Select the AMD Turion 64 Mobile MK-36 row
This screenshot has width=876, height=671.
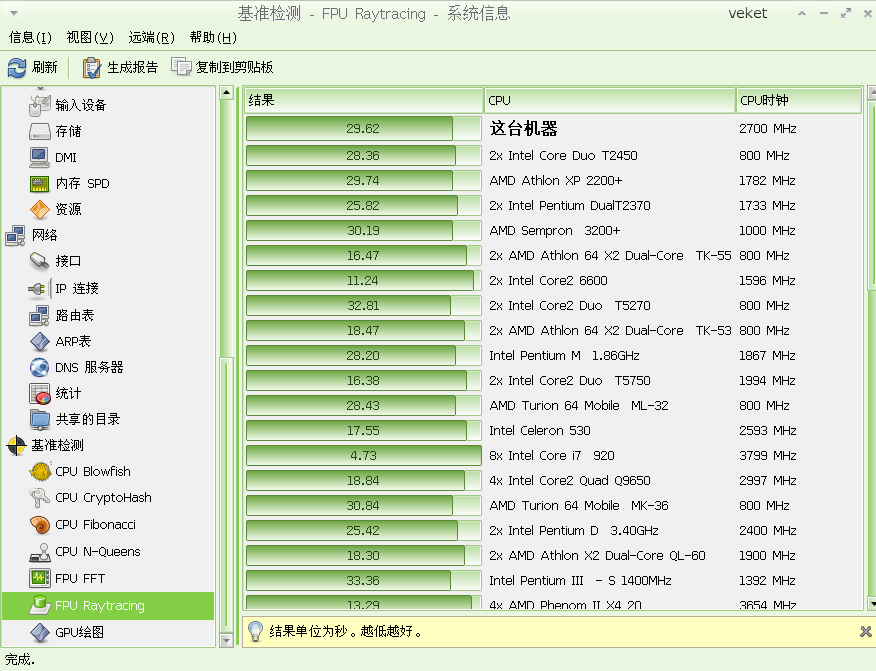pos(553,506)
